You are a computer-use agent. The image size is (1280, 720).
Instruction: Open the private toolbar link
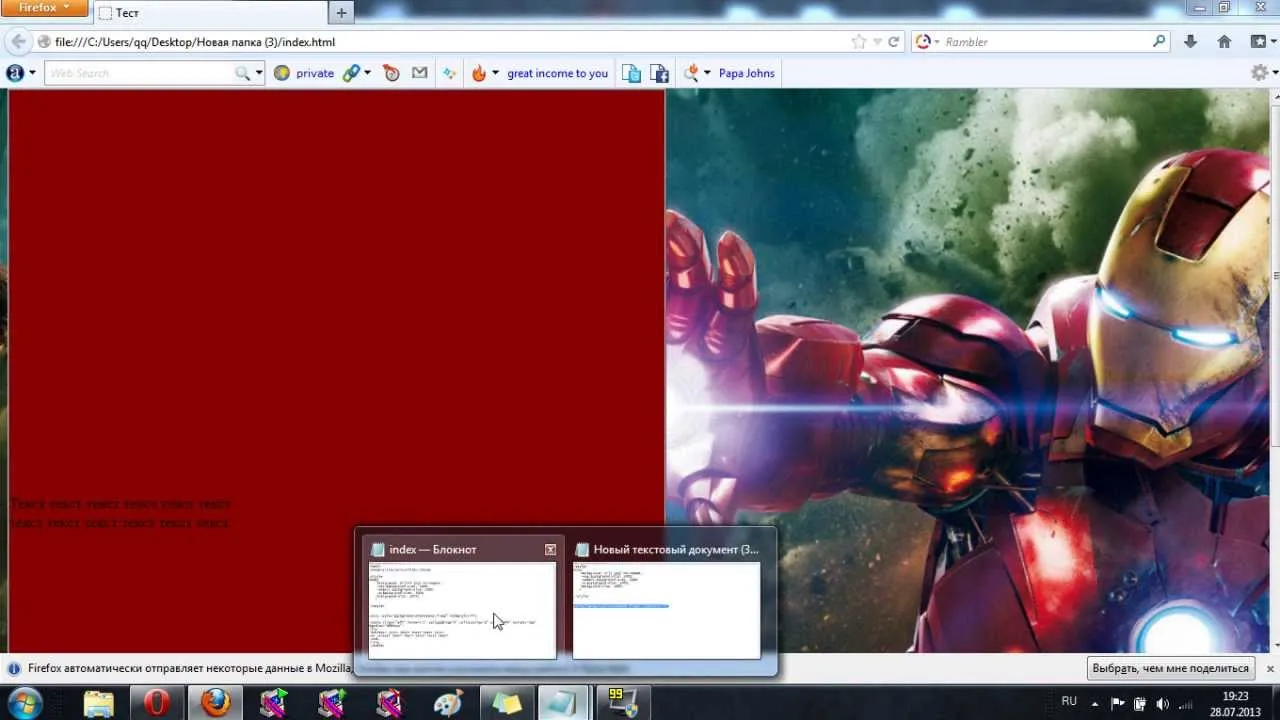tap(304, 73)
